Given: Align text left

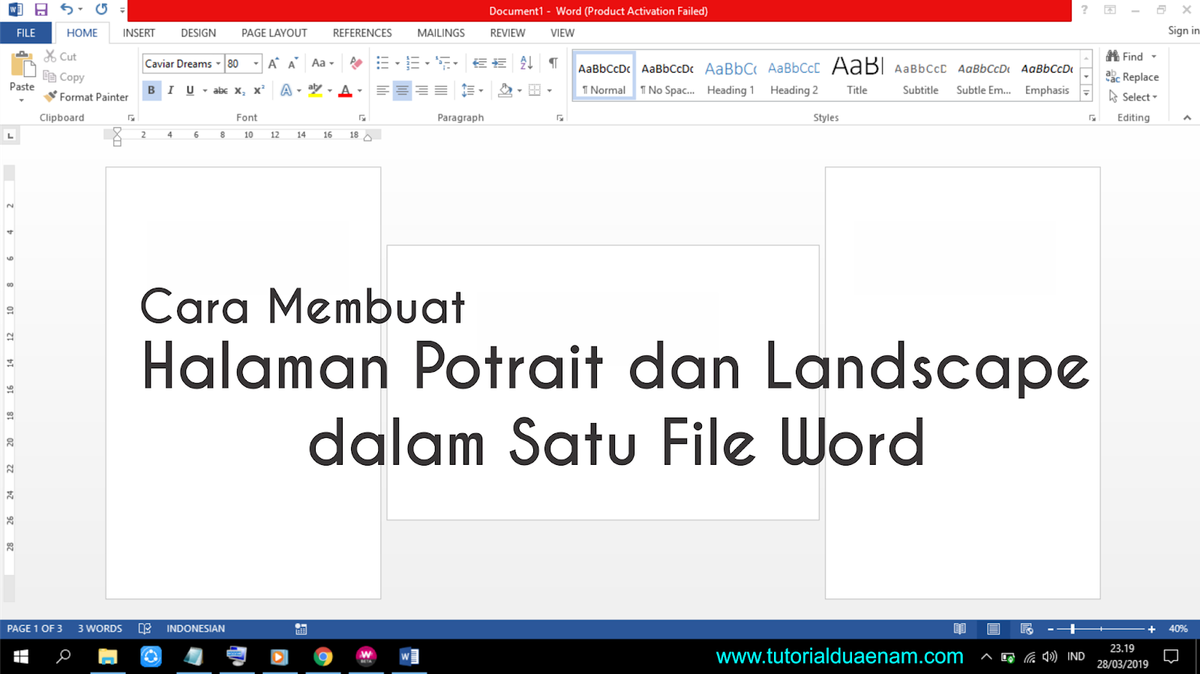Looking at the screenshot, I should click(383, 90).
